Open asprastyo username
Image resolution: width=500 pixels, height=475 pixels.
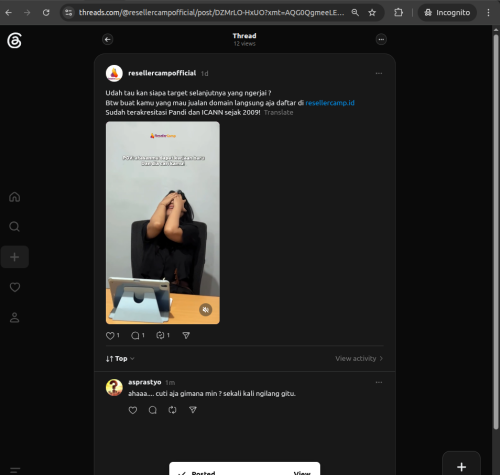[x=145, y=382]
